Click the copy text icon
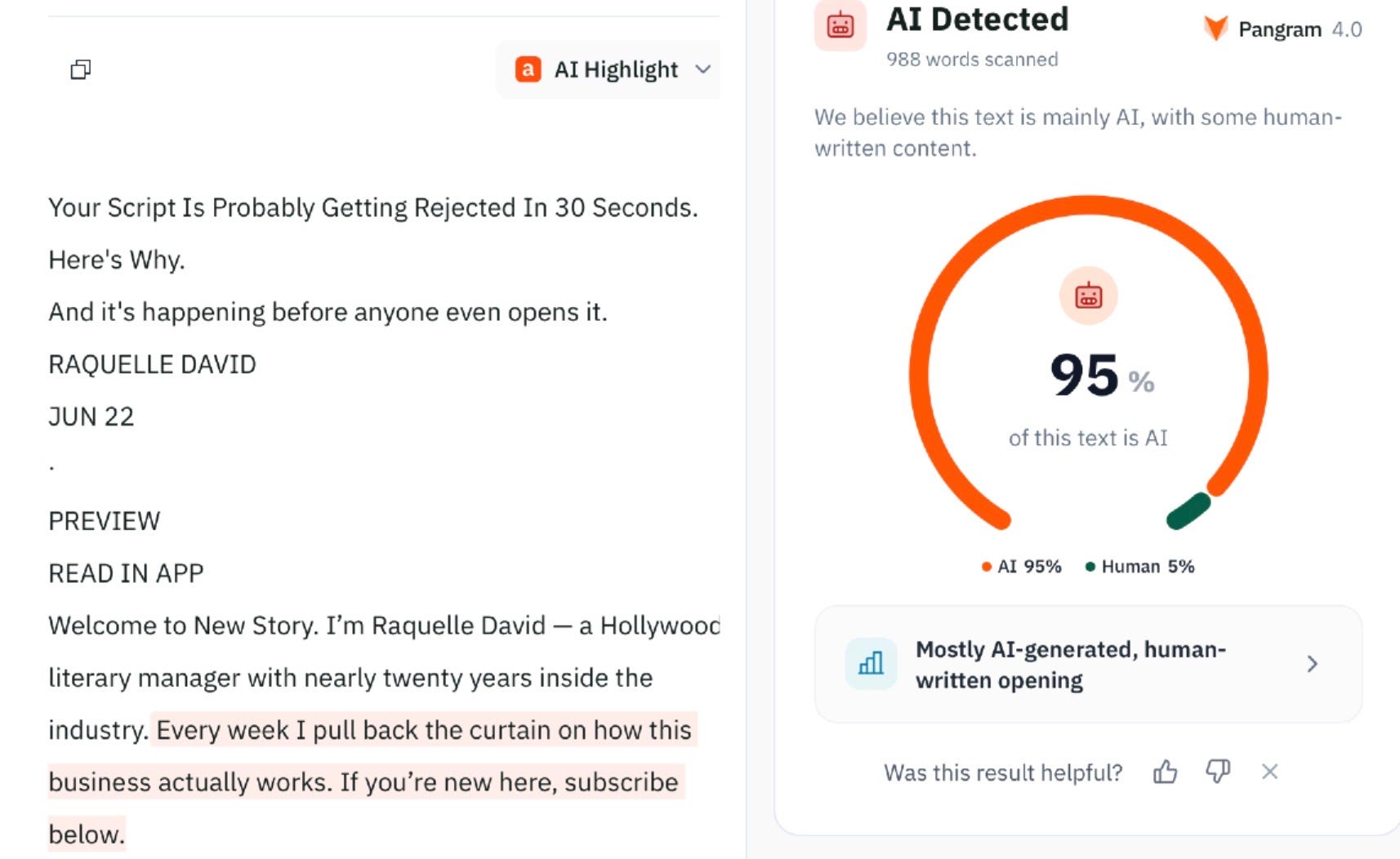The height and width of the screenshot is (859, 1400). [x=80, y=69]
